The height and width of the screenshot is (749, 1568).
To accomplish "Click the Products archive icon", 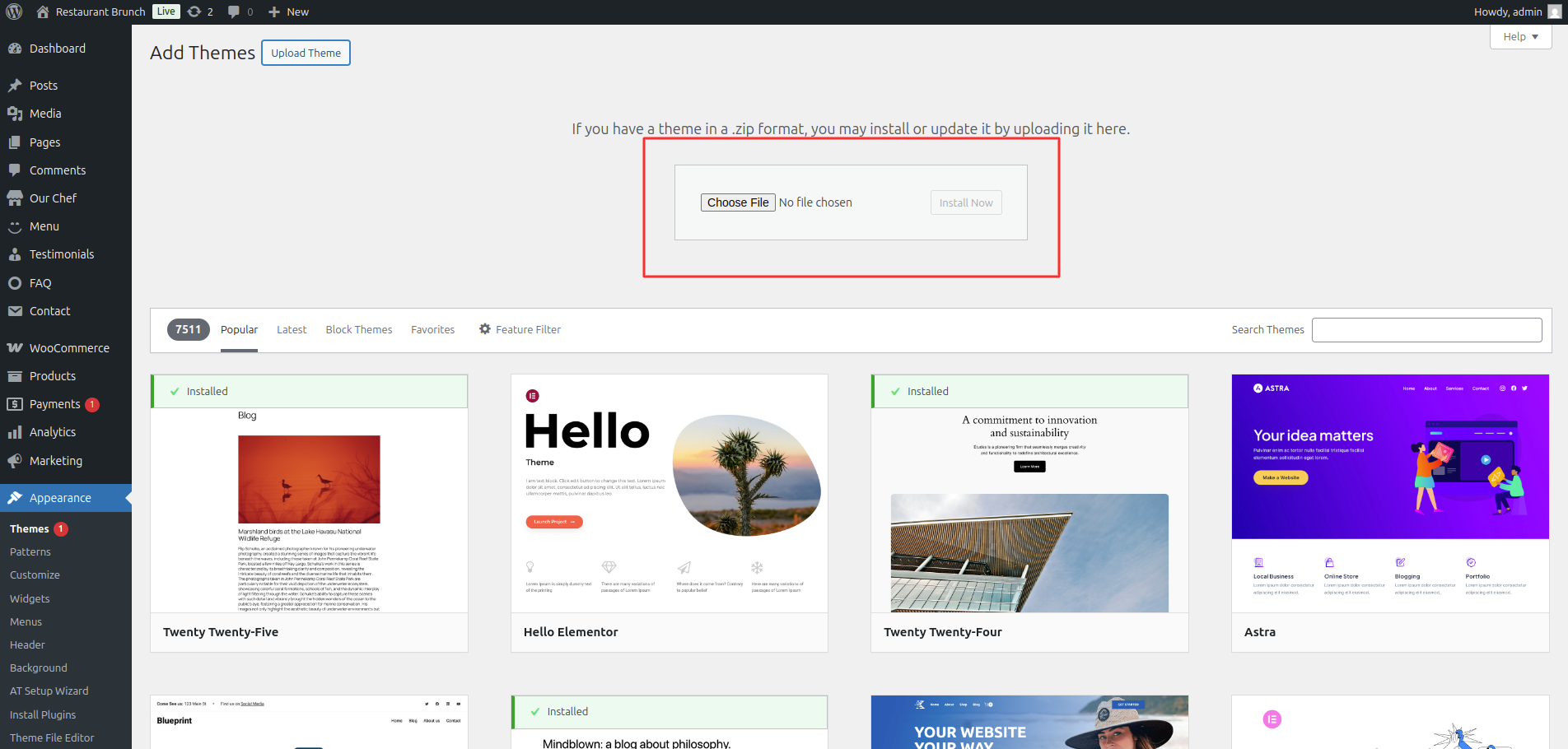I will pyautogui.click(x=15, y=376).
